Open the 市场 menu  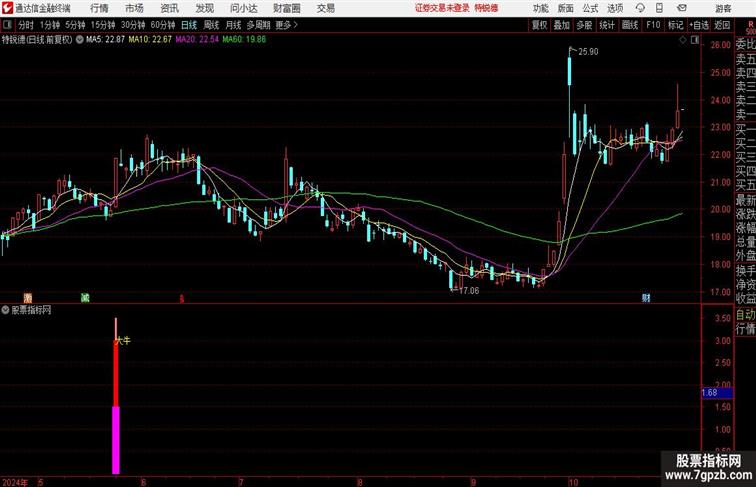(x=134, y=8)
